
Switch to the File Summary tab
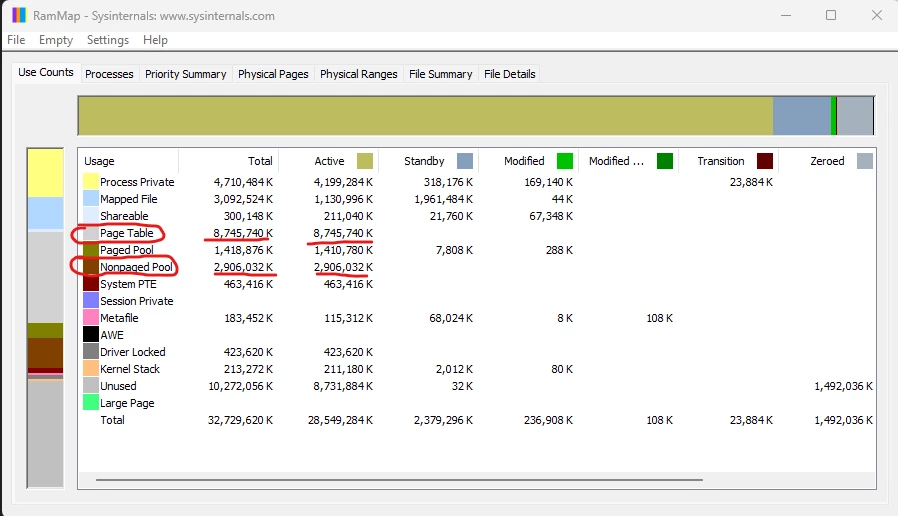pyautogui.click(x=440, y=74)
